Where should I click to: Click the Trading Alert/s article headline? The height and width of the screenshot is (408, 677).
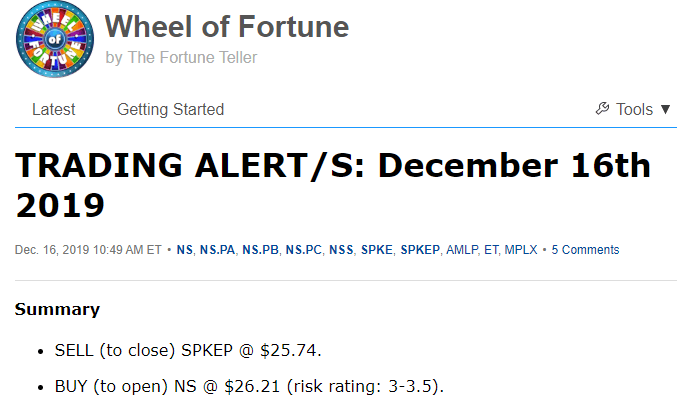(330, 185)
